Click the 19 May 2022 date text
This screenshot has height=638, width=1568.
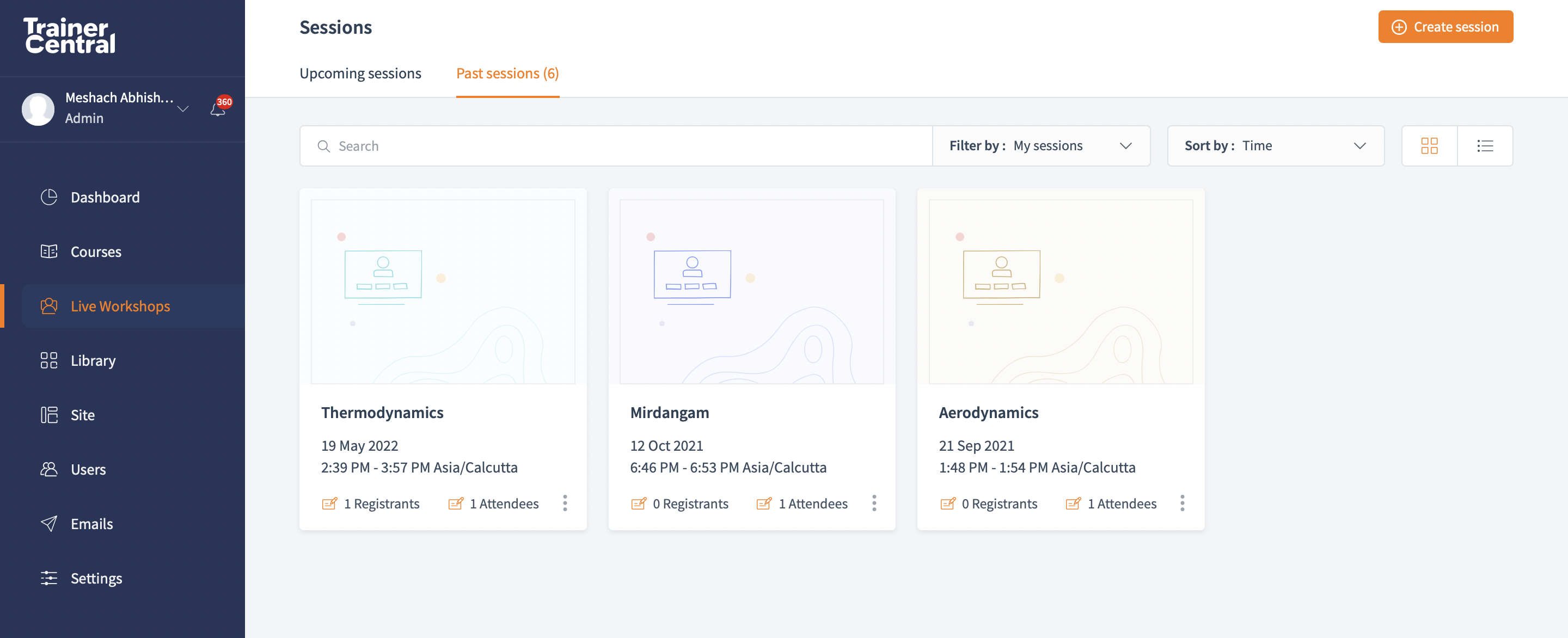point(360,446)
